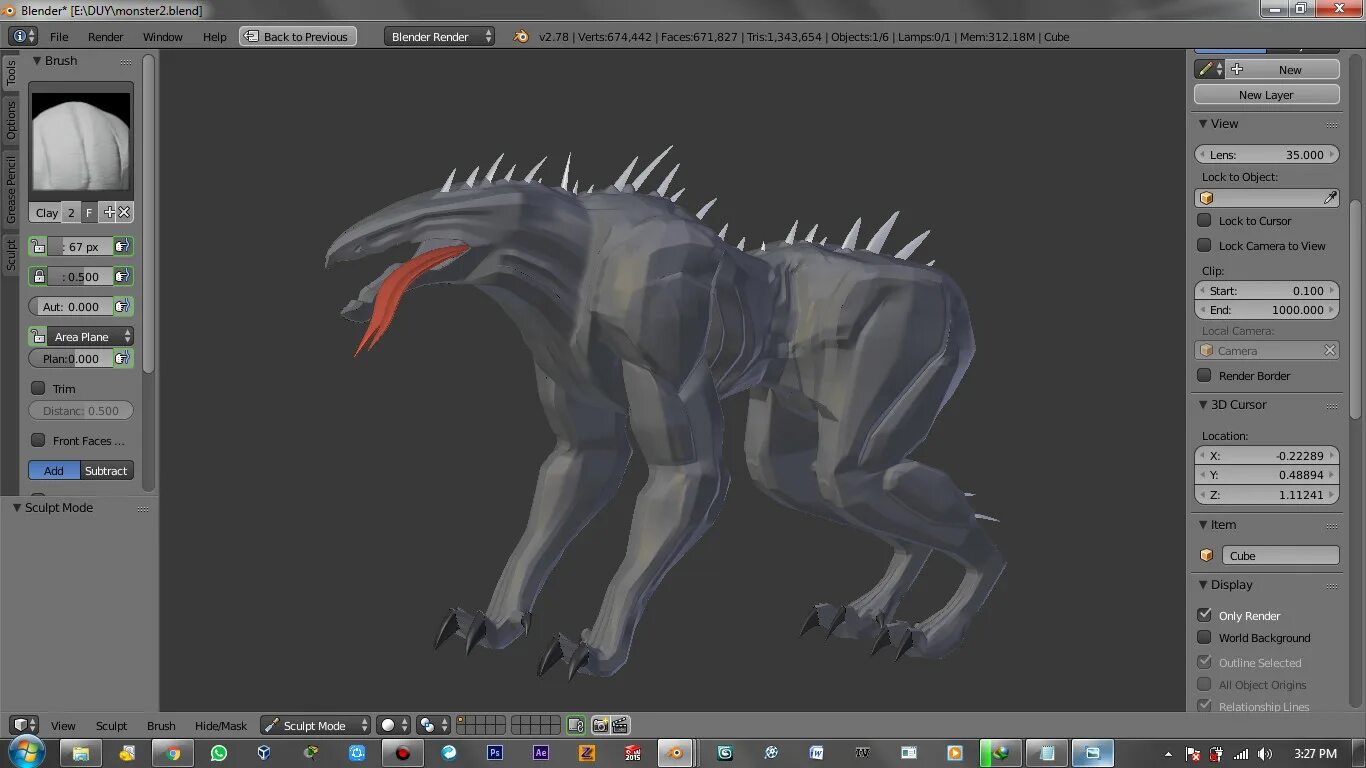This screenshot has height=768, width=1366.
Task: Click the Windows Start button
Action: pos(25,752)
